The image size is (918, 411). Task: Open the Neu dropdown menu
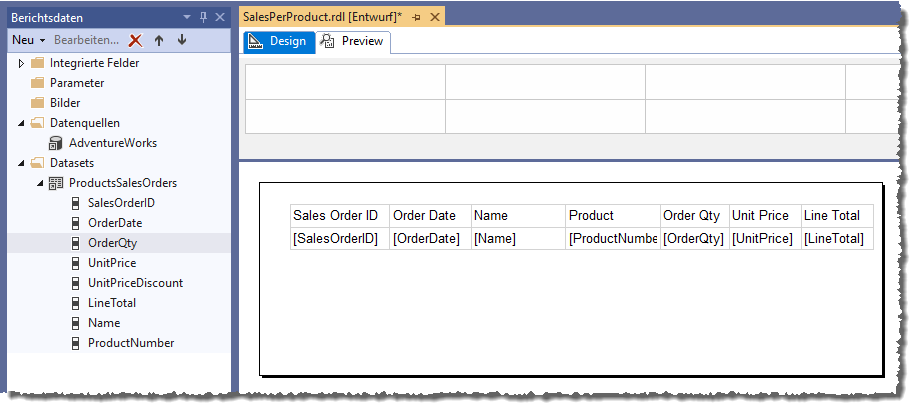tap(29, 40)
